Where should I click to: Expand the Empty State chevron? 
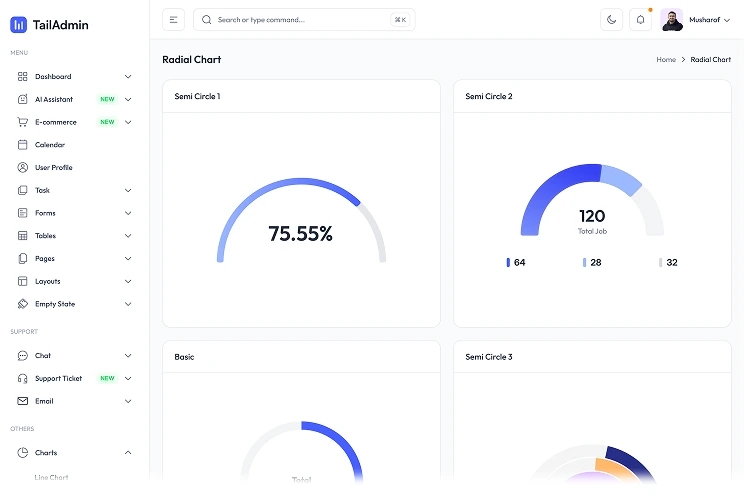coord(128,304)
